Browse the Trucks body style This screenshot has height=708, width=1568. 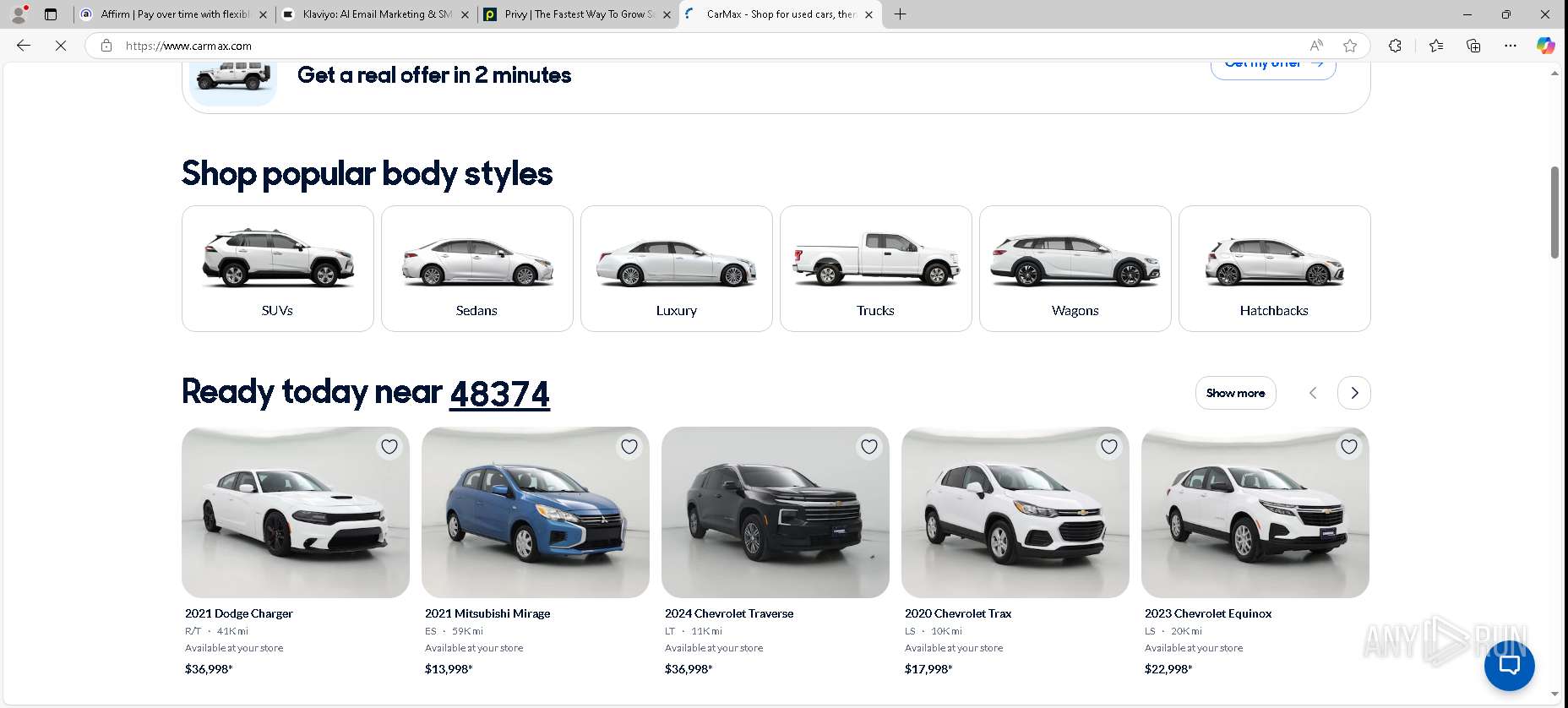[876, 269]
